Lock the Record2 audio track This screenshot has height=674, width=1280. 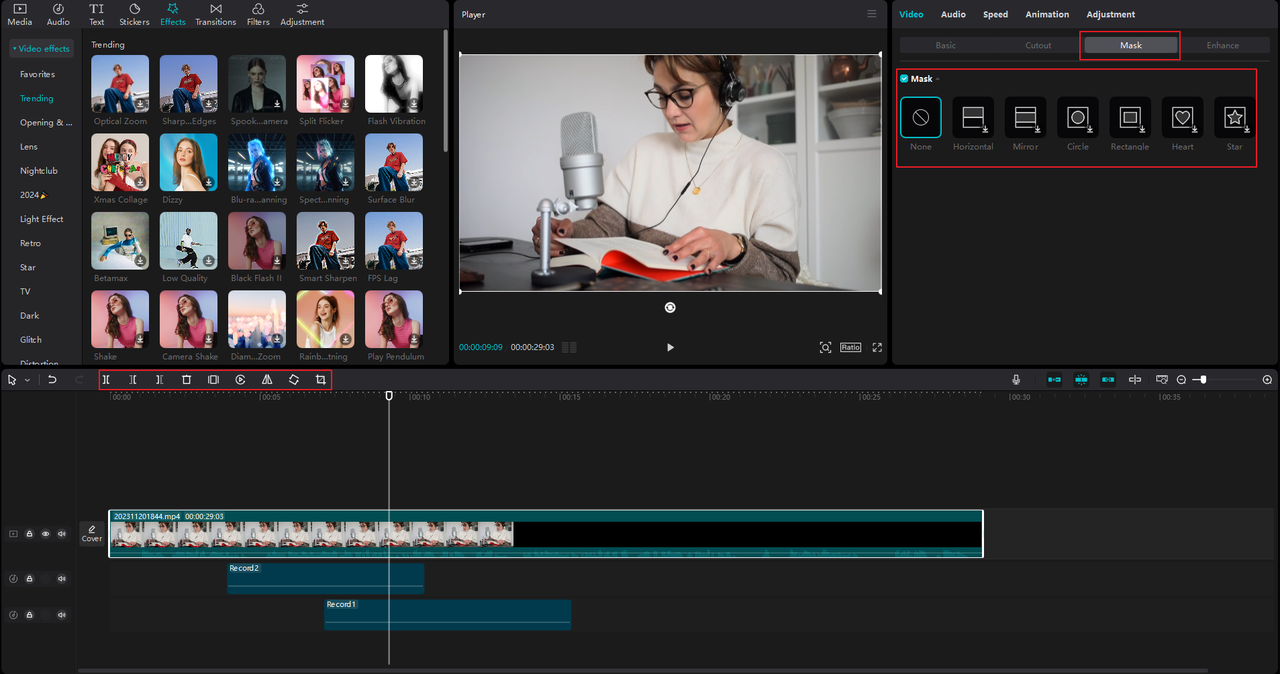(30, 579)
